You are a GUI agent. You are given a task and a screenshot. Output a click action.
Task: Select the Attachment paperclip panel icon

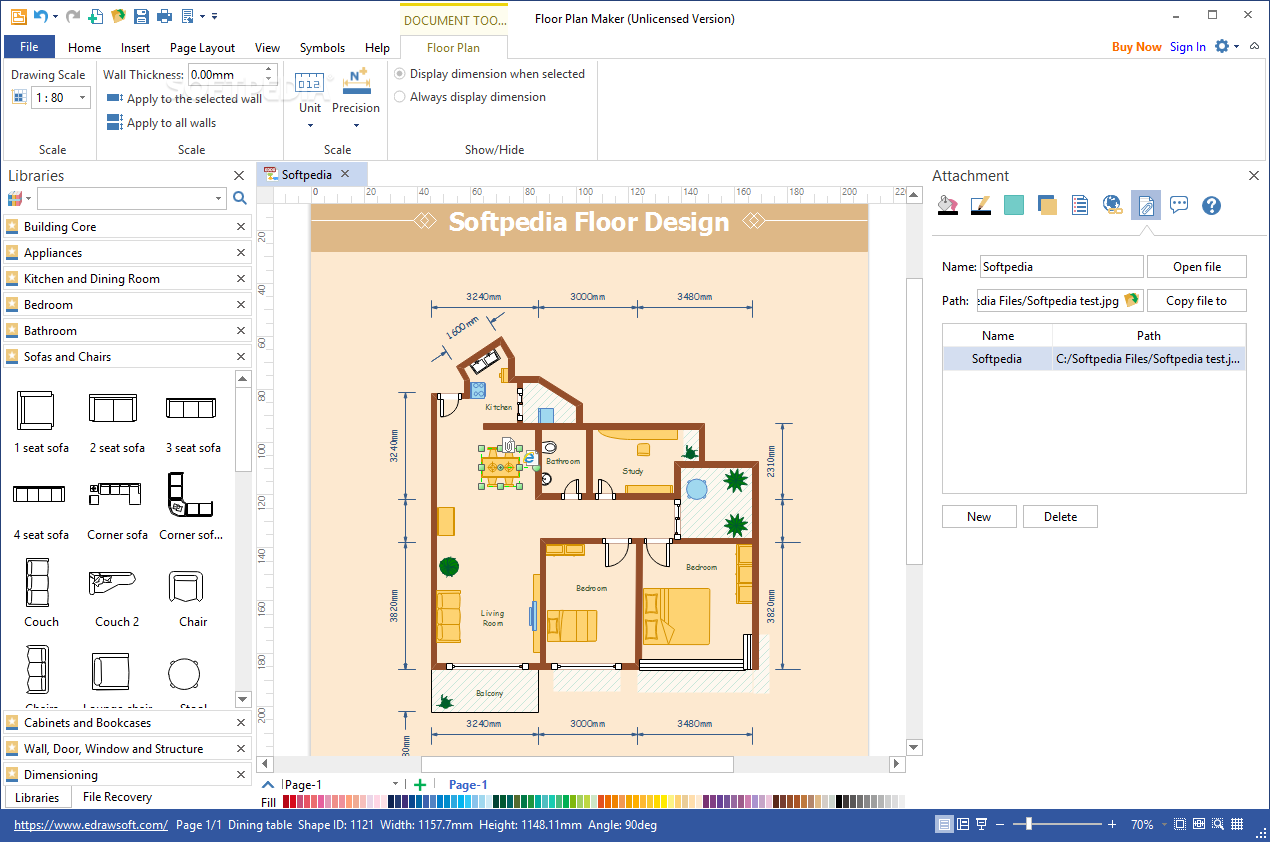tap(1146, 205)
